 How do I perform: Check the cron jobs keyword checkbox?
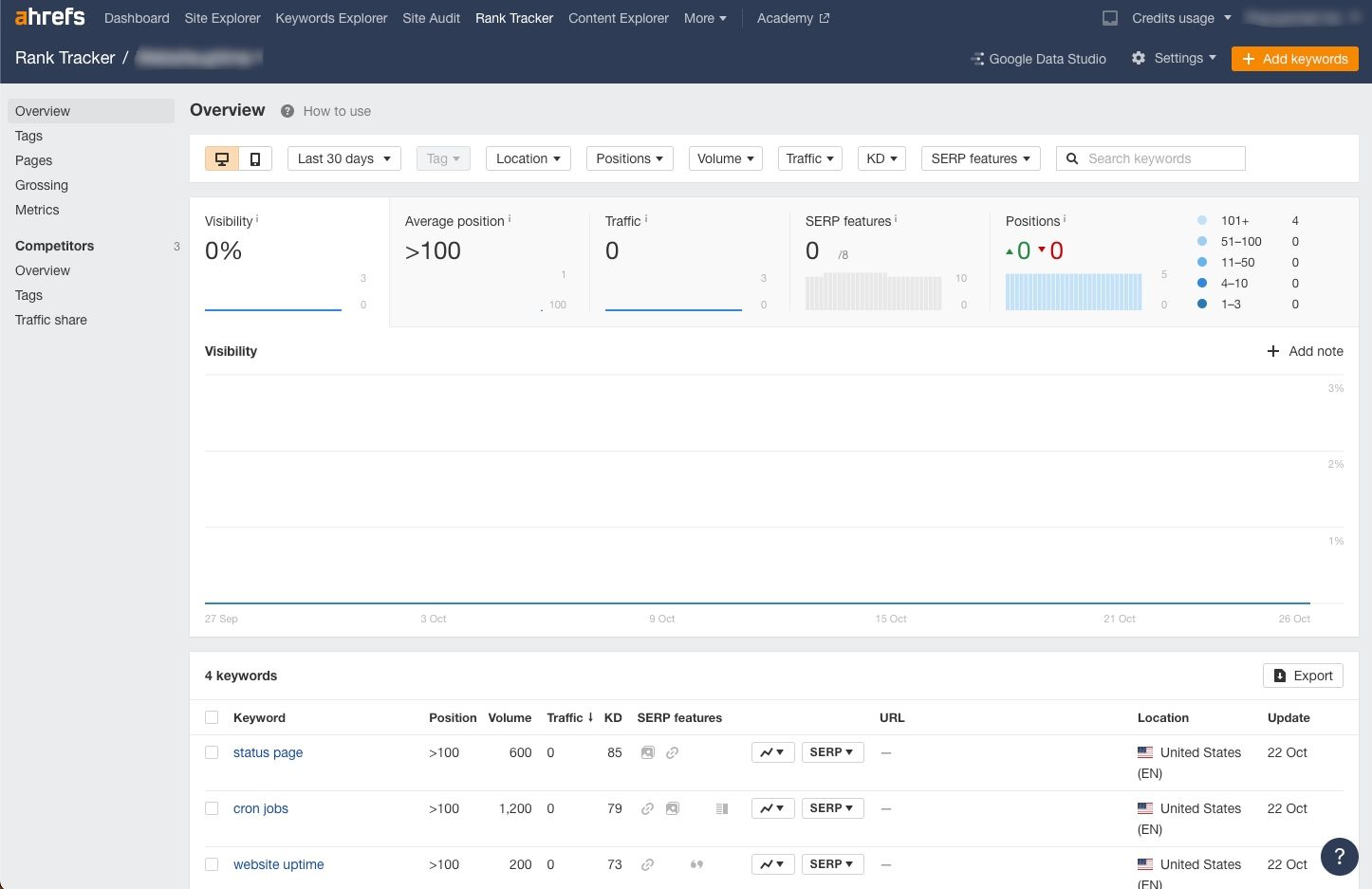click(212, 808)
